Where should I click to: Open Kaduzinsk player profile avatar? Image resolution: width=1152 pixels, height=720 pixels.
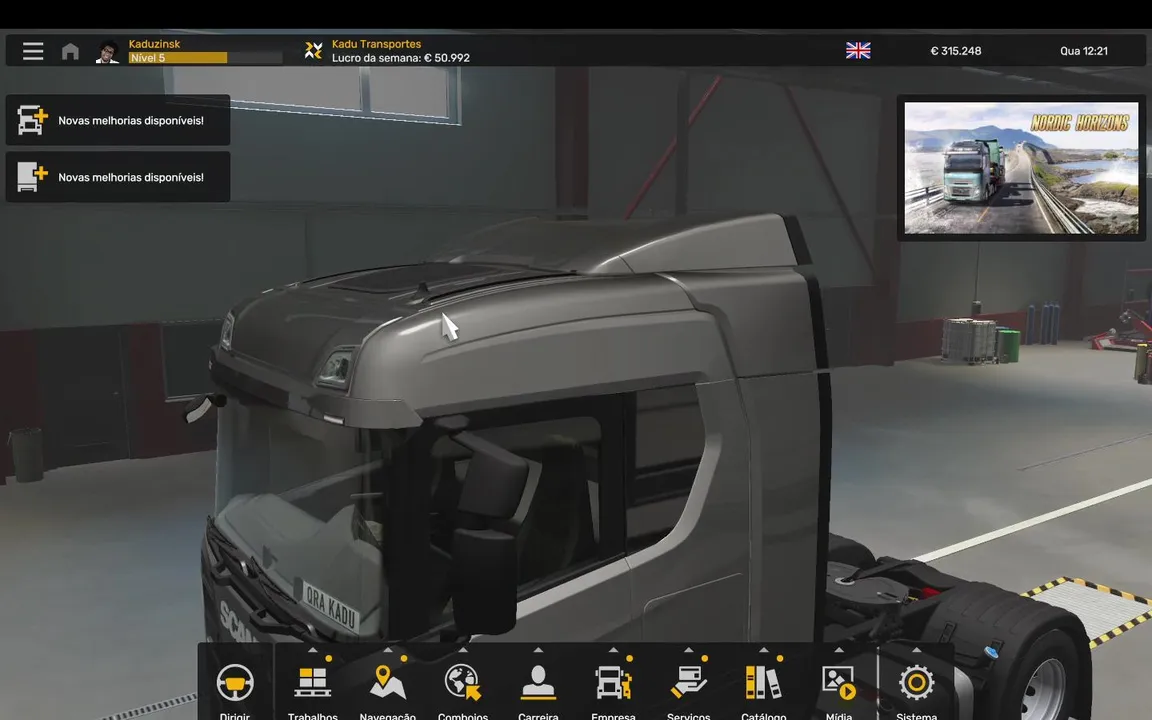click(108, 51)
